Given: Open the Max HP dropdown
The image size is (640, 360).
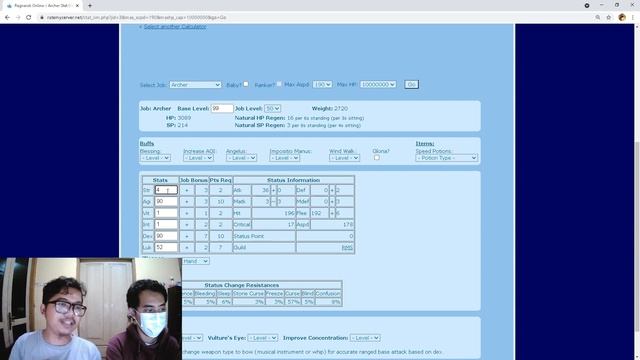Looking at the screenshot, I should coord(378,84).
